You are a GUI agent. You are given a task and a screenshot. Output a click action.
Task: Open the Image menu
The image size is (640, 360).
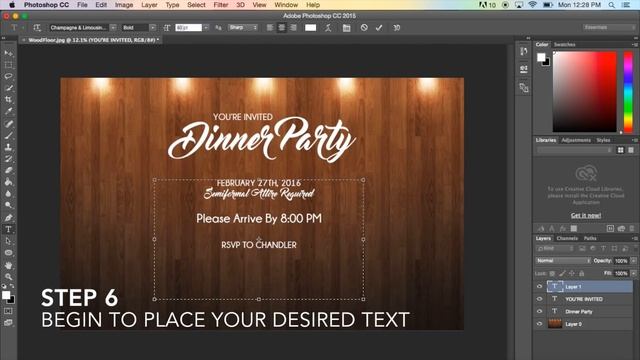coord(124,5)
